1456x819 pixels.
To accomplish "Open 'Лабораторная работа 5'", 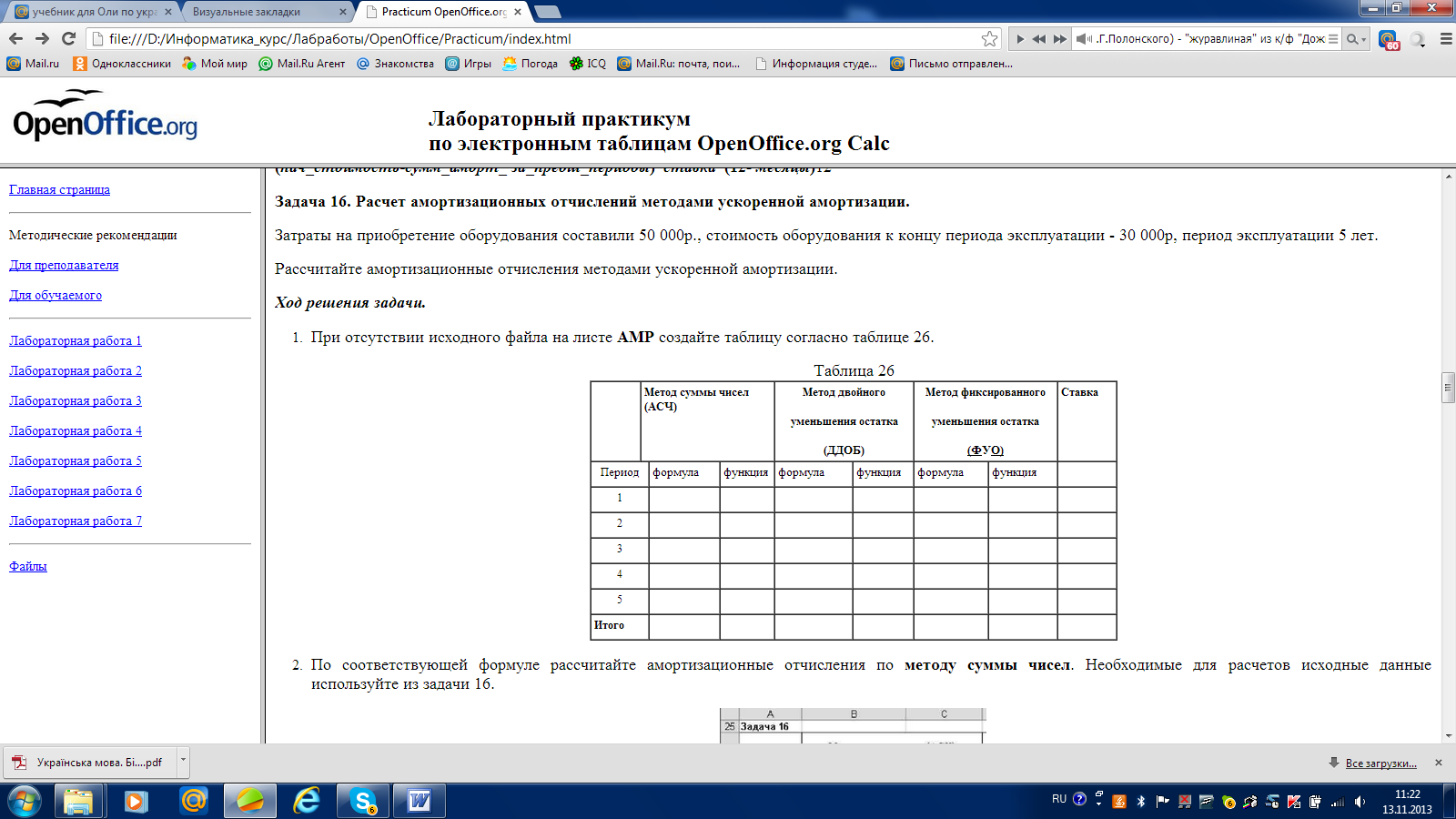I will (x=76, y=460).
